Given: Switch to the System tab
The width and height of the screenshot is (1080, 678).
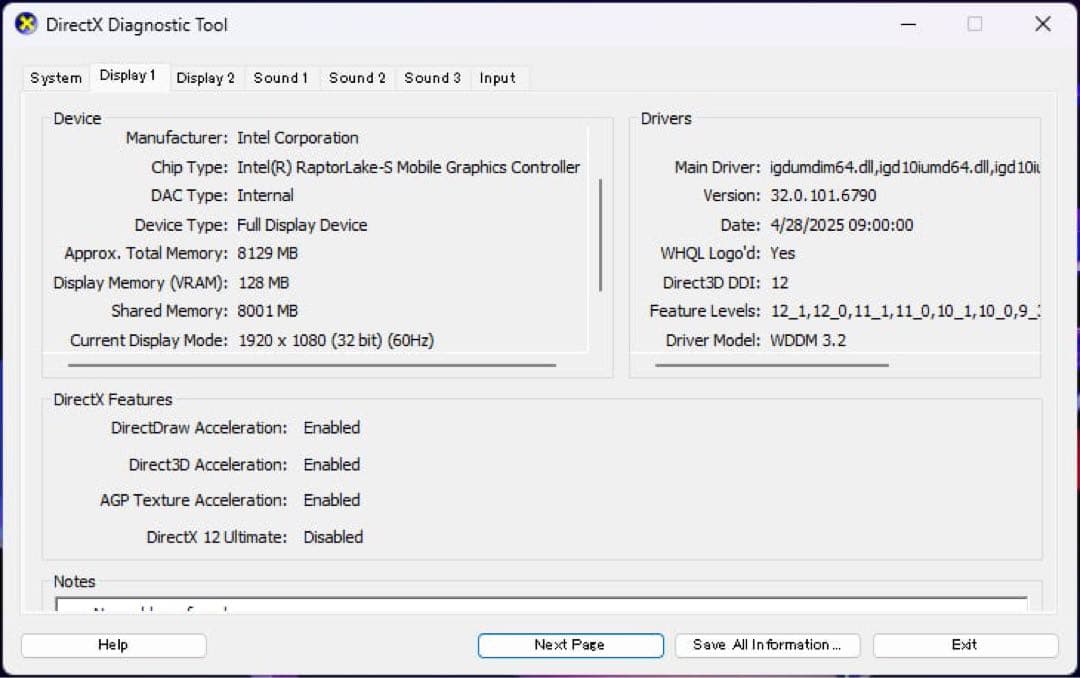Looking at the screenshot, I should pos(55,78).
